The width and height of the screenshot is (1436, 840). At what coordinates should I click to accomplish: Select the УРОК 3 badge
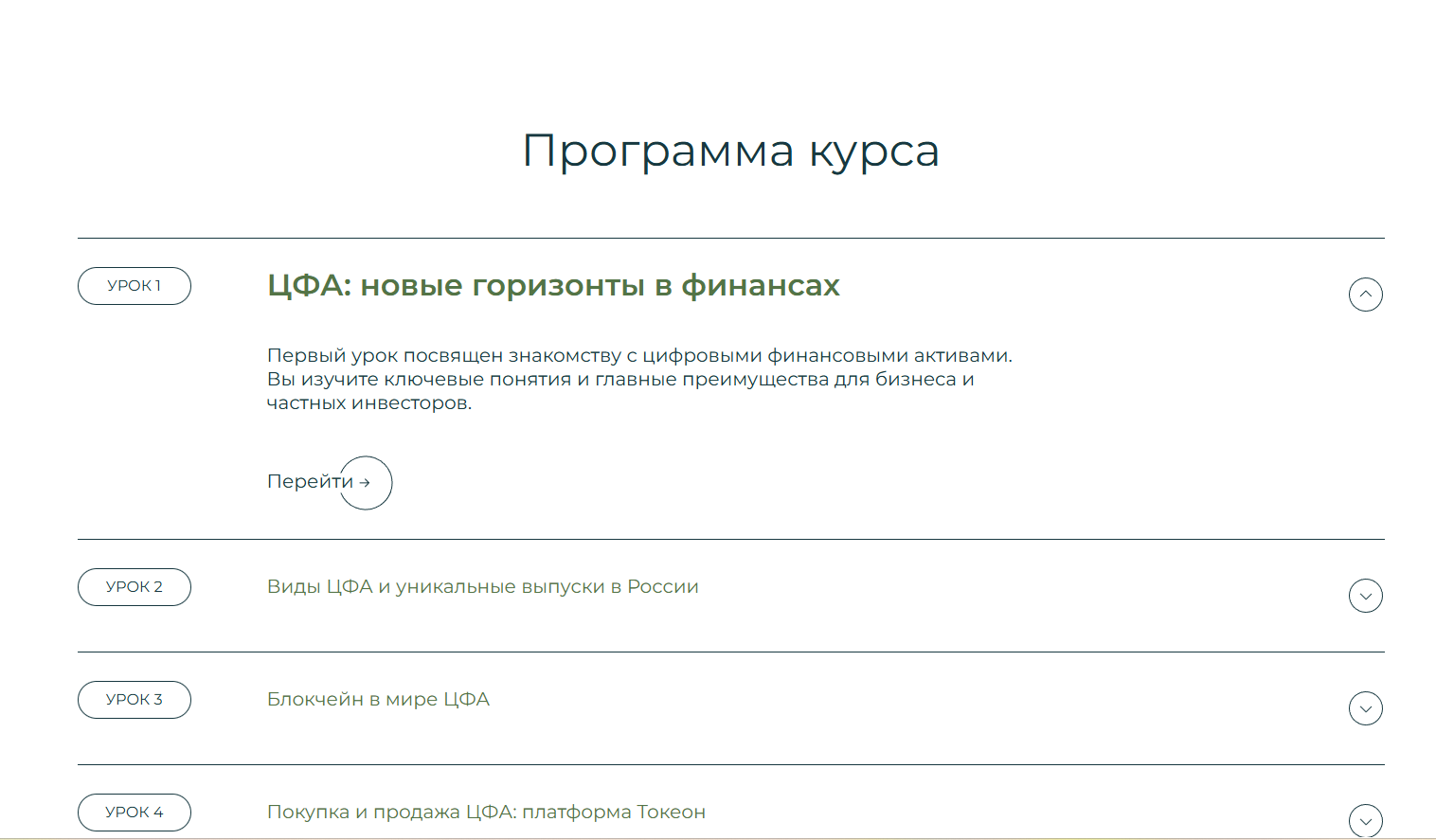pyautogui.click(x=135, y=700)
